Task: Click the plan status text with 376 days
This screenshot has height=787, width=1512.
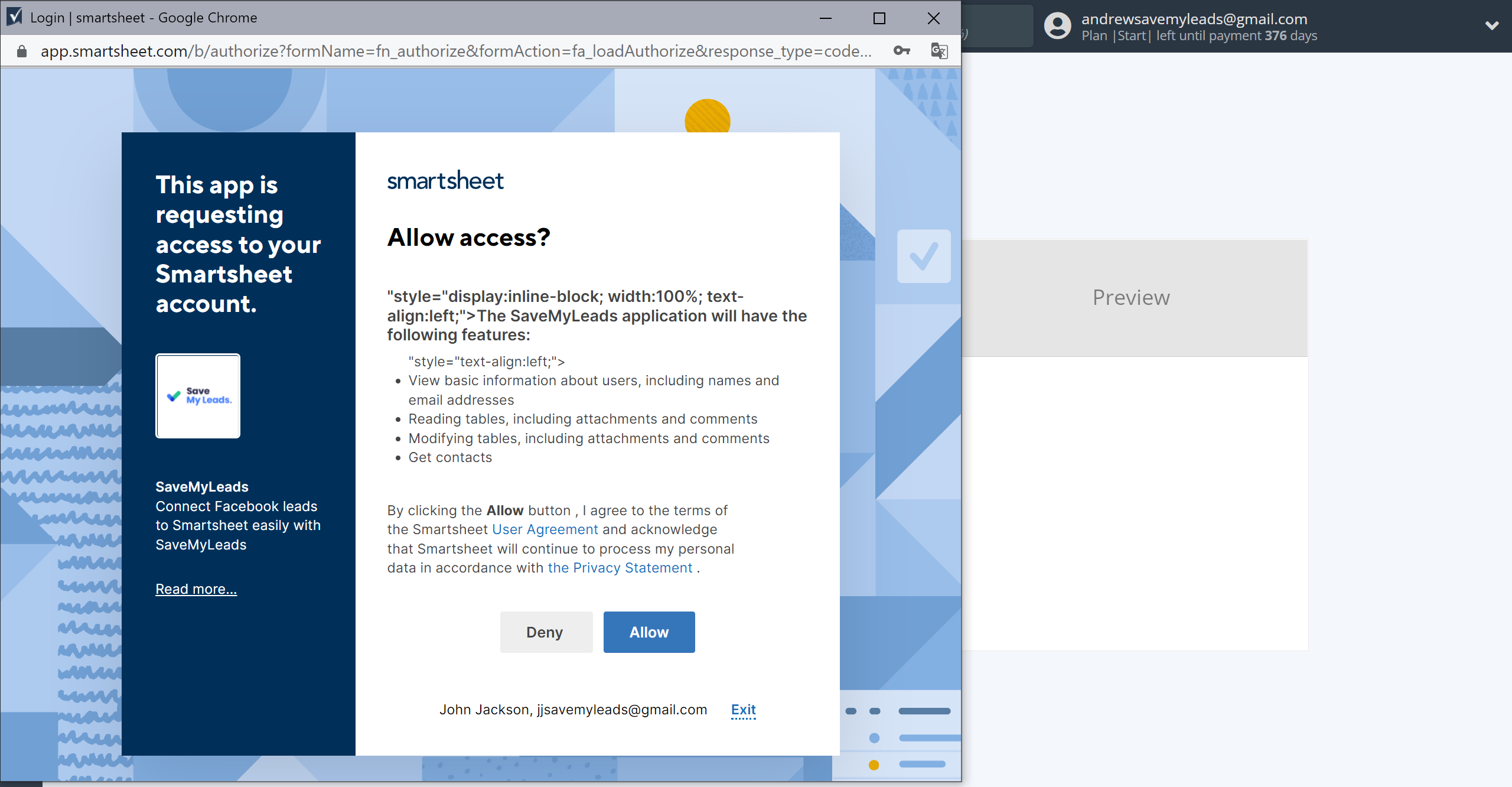Action: coord(1199,36)
